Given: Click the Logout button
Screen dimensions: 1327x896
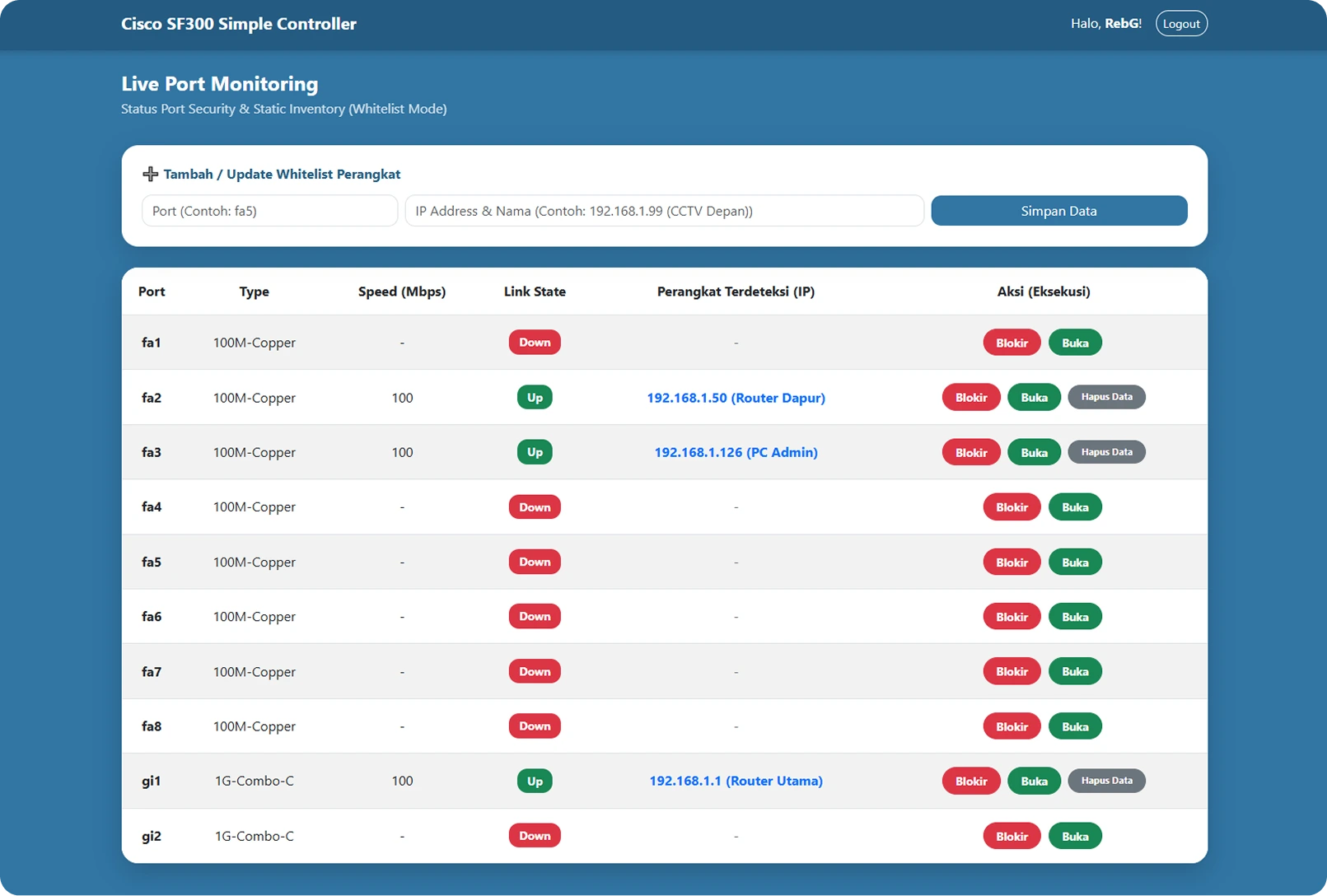Looking at the screenshot, I should pos(1181,24).
